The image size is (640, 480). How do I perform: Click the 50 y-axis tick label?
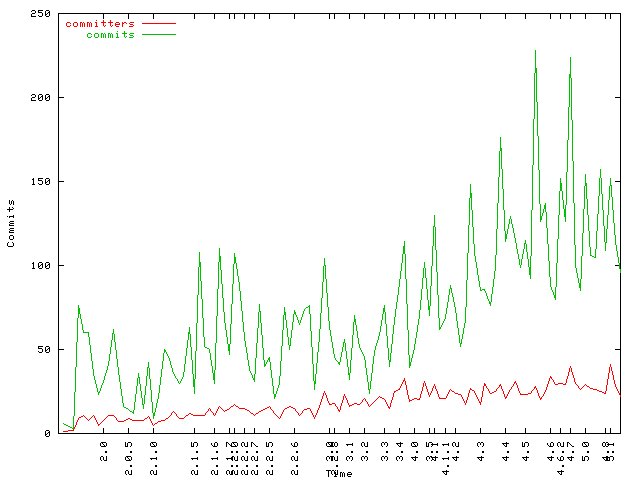[x=45, y=350]
